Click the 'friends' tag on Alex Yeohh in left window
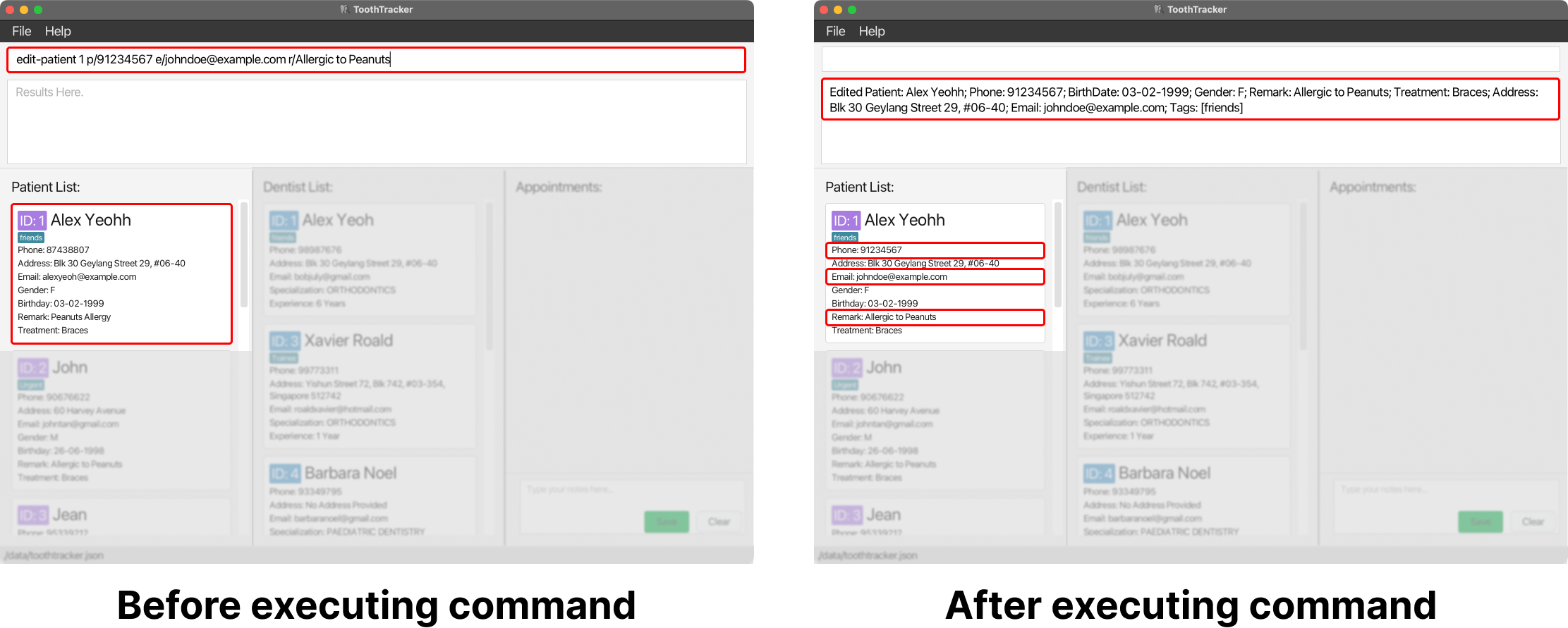Image resolution: width=1568 pixels, height=628 pixels. 31,238
